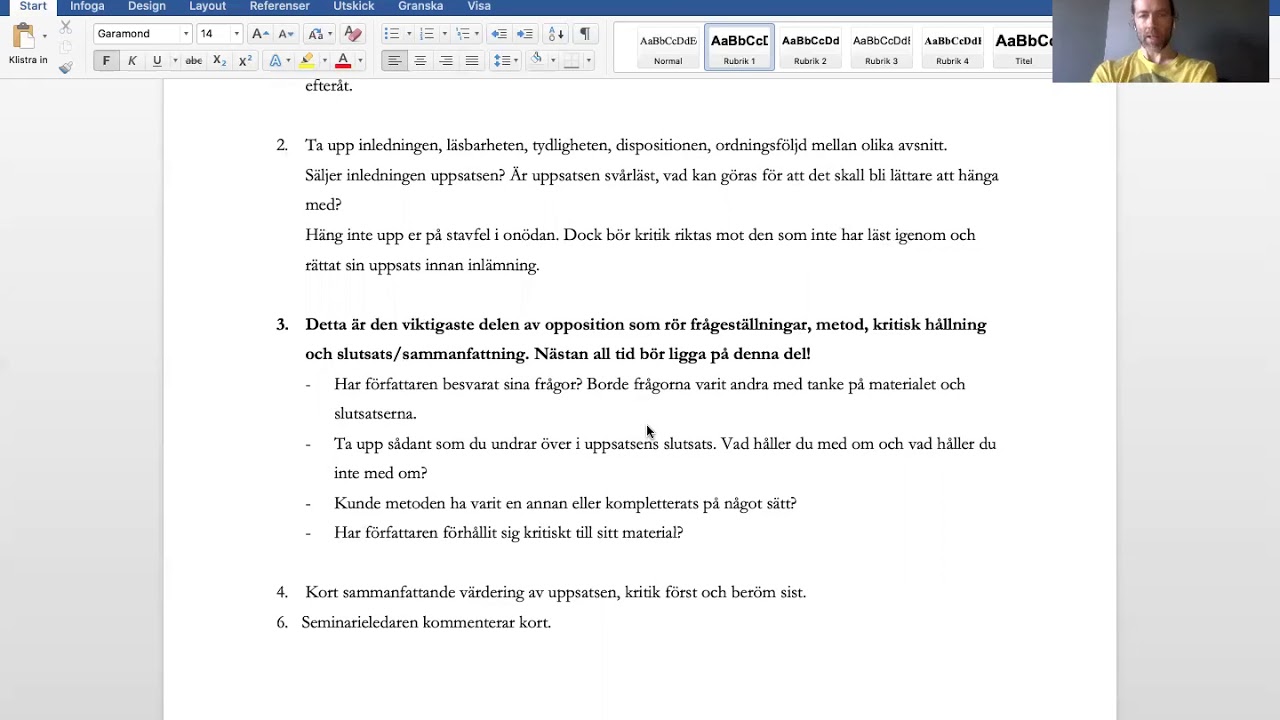Apply the Normal style
The height and width of the screenshot is (720, 1280).
pos(668,47)
